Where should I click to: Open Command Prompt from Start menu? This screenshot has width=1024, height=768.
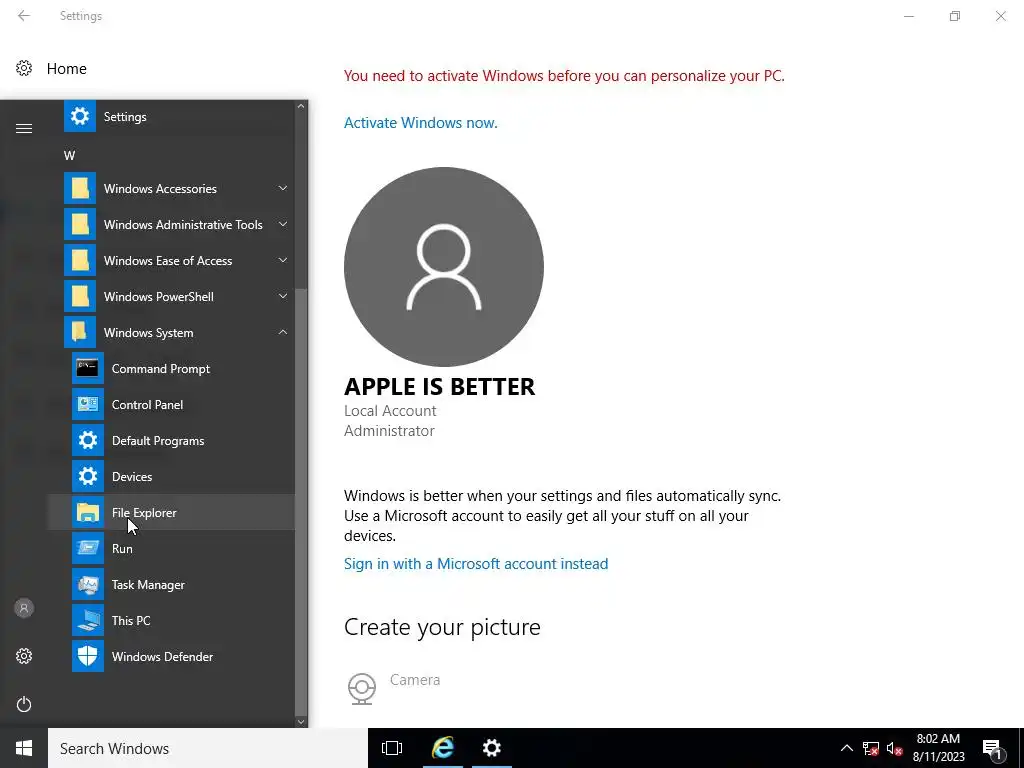[171, 369]
